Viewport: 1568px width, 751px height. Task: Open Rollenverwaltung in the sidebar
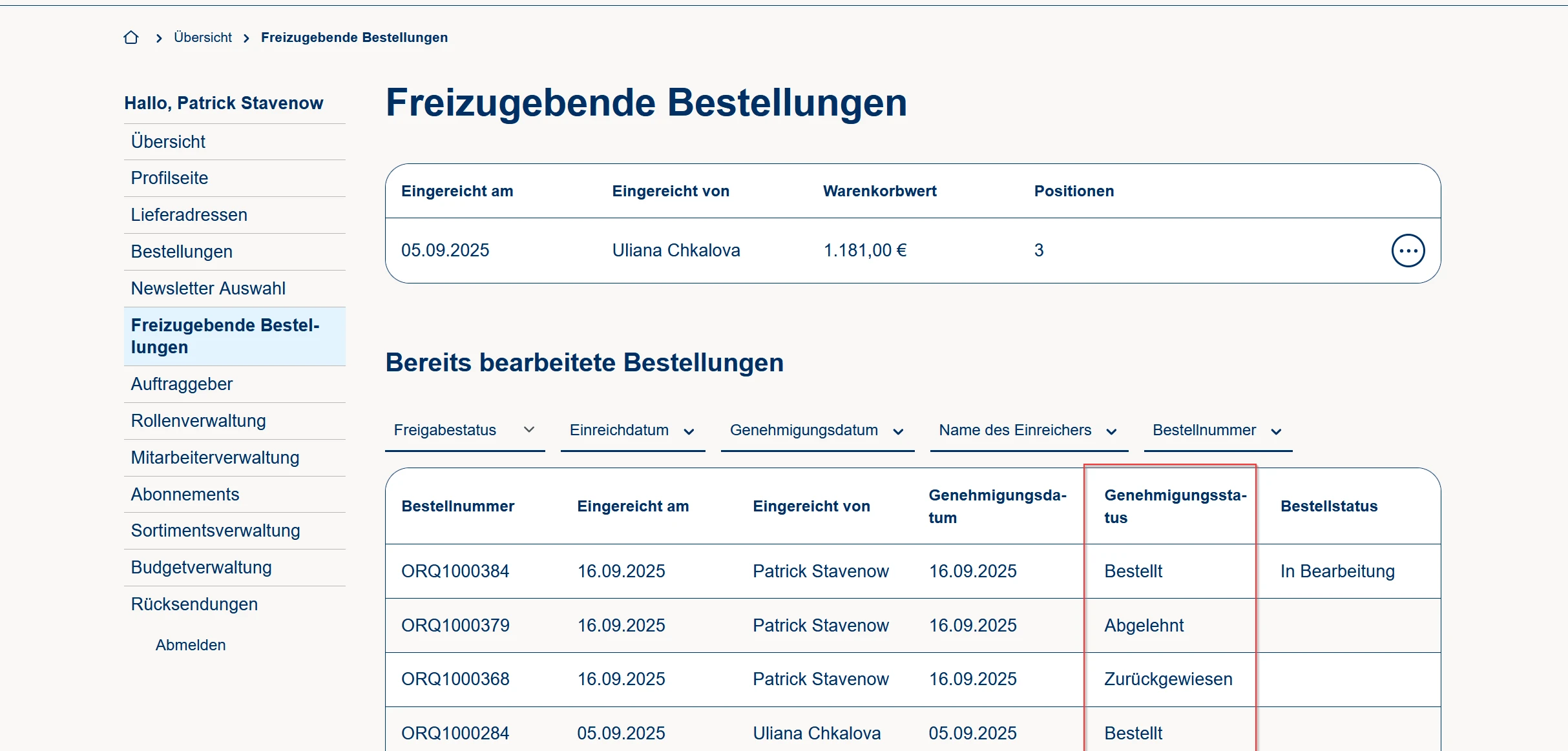click(x=198, y=421)
